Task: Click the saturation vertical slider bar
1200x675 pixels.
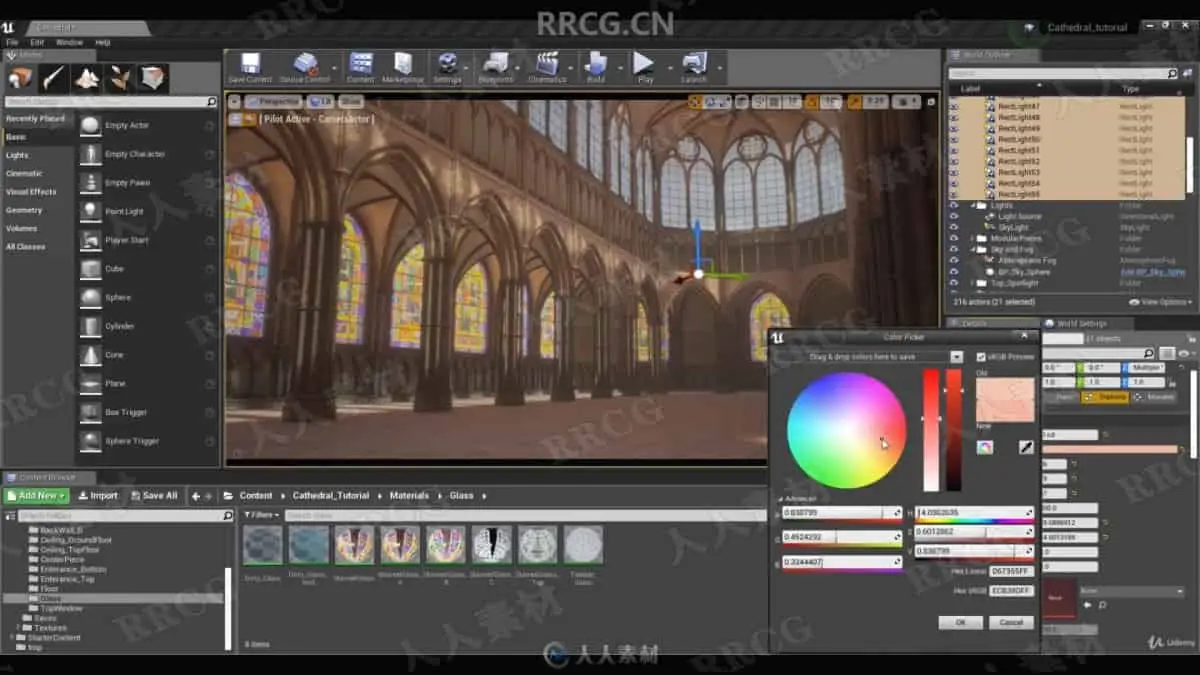Action: click(x=931, y=430)
